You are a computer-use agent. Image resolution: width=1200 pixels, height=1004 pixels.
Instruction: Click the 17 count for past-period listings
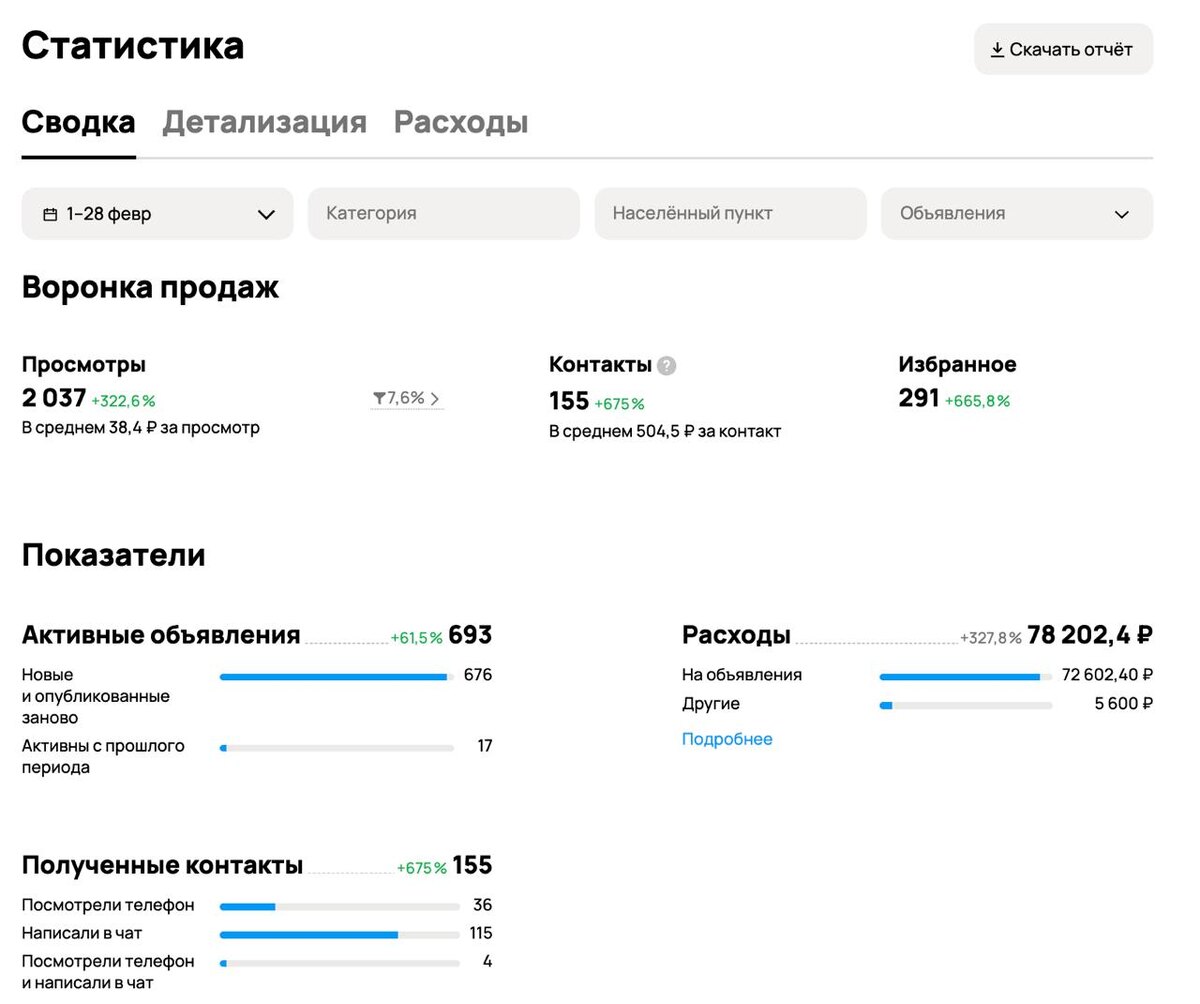pos(485,746)
